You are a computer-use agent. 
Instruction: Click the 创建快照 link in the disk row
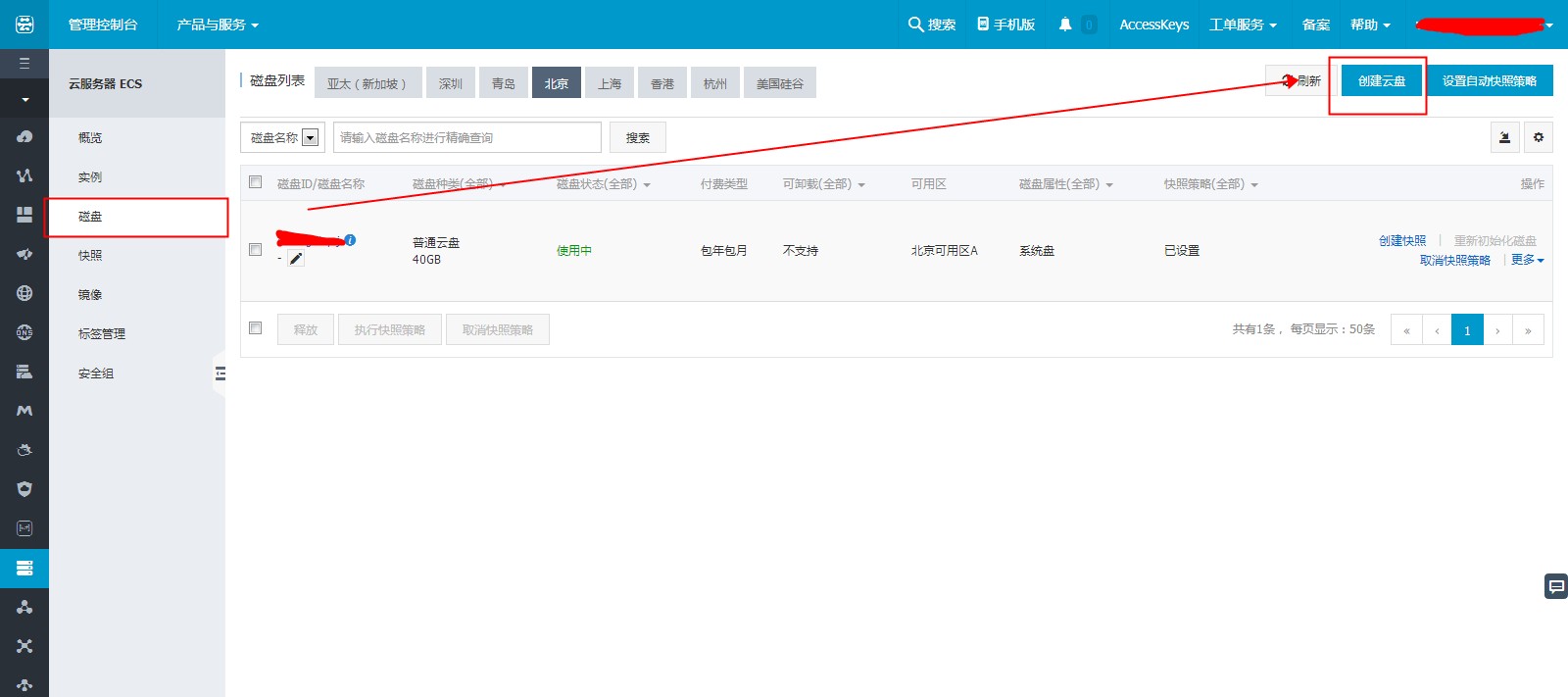click(x=1402, y=241)
